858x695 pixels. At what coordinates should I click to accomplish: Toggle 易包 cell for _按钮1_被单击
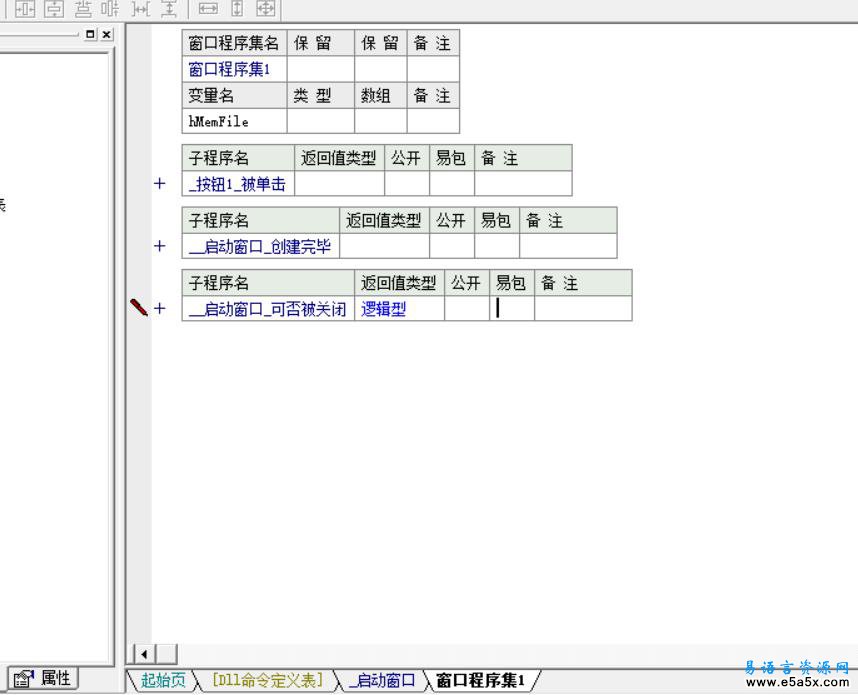coord(452,184)
